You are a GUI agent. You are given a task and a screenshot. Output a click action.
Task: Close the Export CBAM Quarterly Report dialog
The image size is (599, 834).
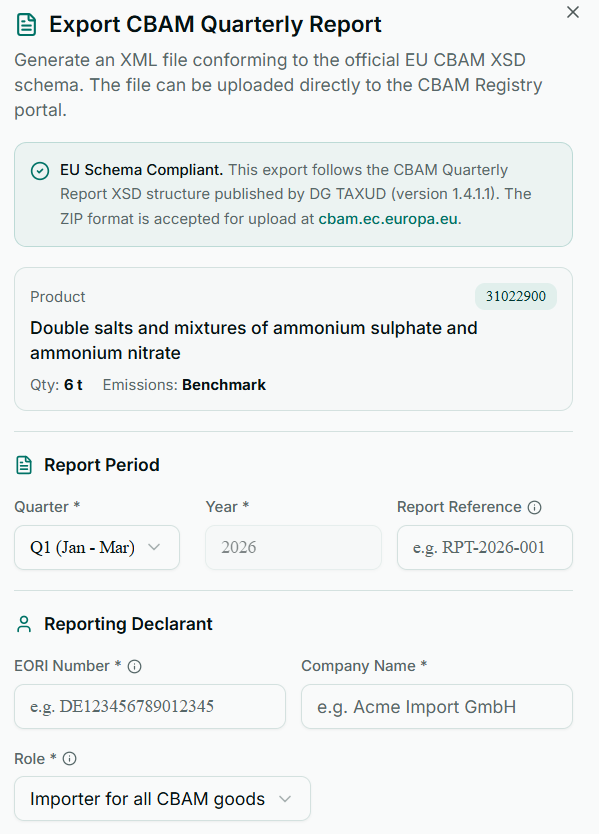coord(572,12)
